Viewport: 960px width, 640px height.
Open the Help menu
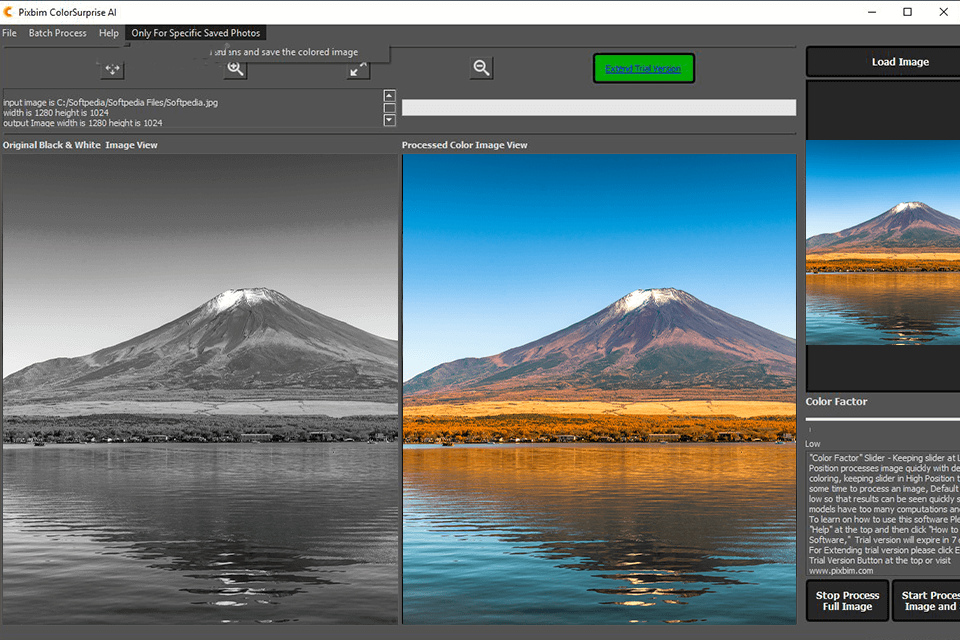point(109,33)
